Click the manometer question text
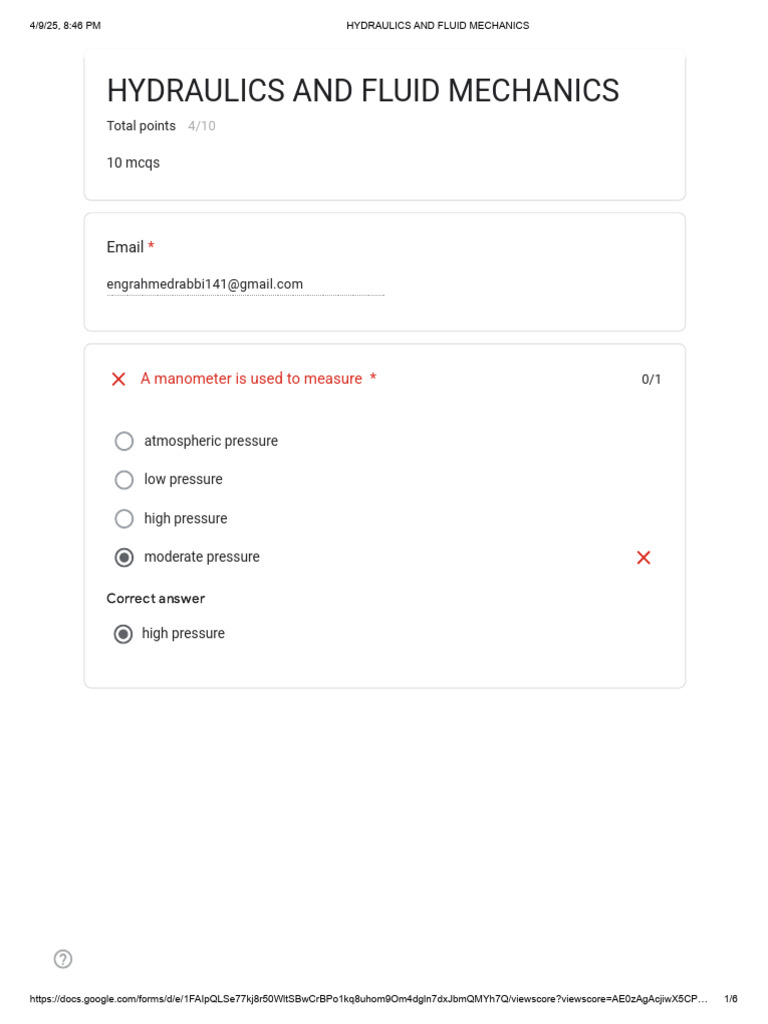 tap(251, 378)
